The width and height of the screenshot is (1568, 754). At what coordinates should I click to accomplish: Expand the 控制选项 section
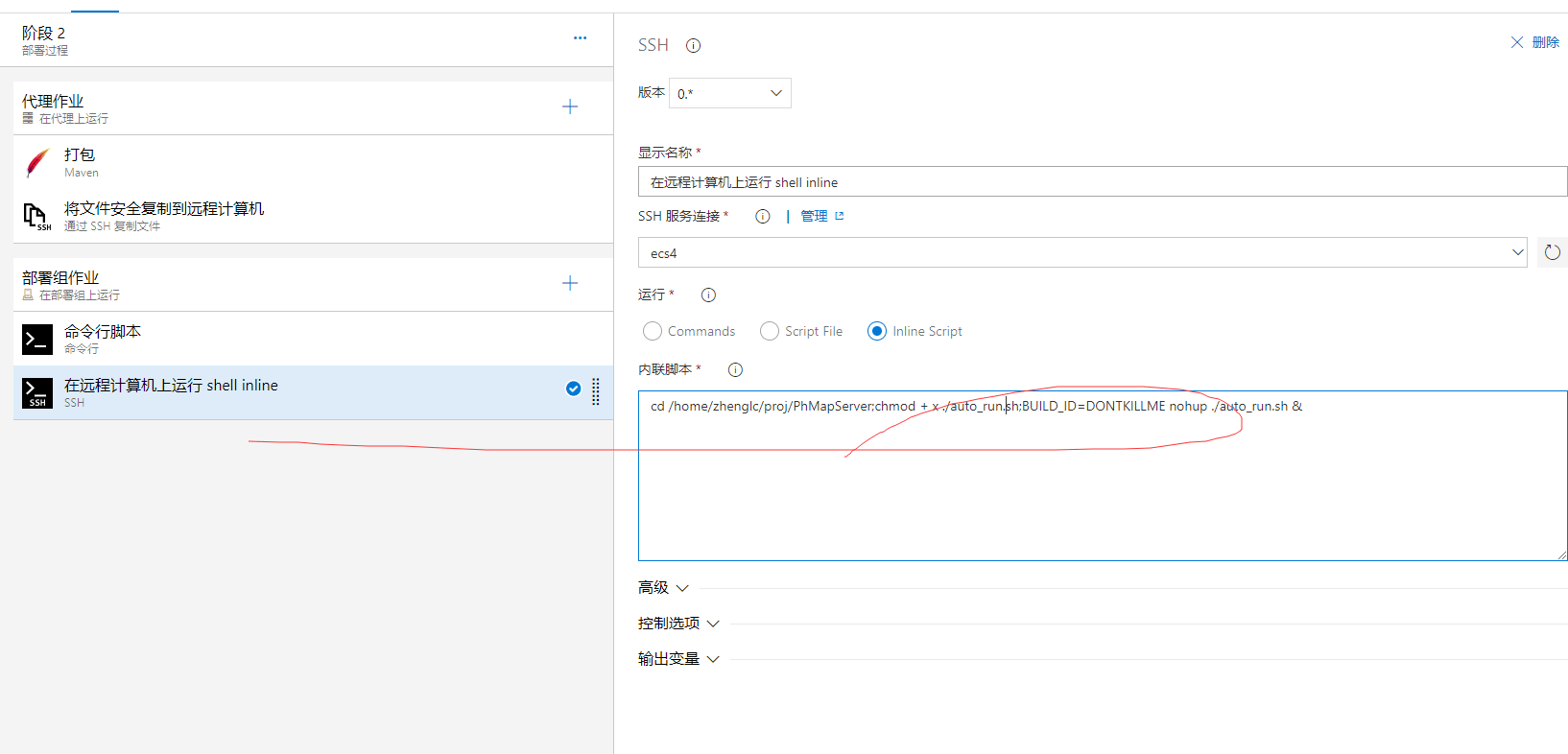tap(678, 624)
